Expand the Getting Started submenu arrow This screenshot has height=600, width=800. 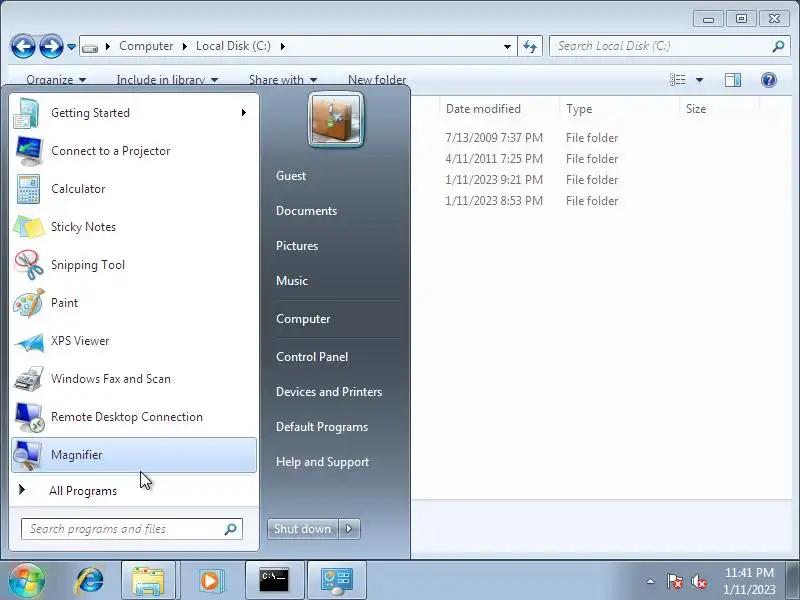pos(244,112)
